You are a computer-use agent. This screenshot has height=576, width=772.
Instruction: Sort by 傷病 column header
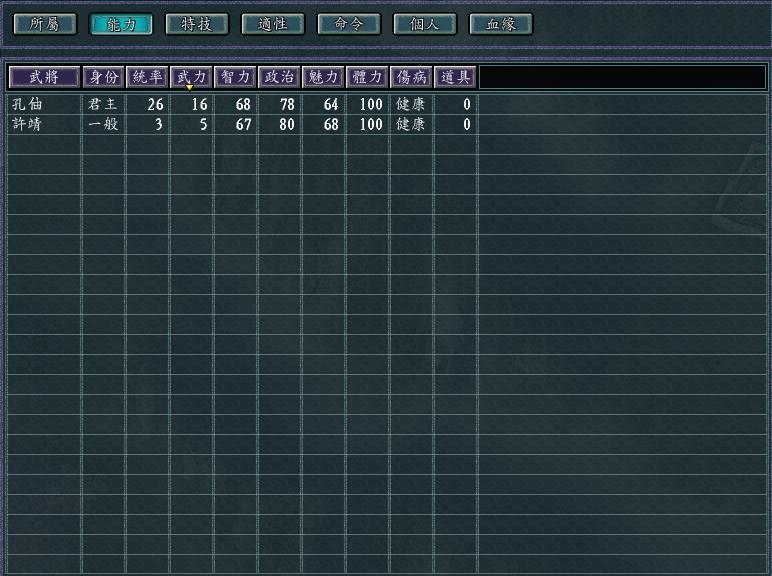click(x=411, y=77)
